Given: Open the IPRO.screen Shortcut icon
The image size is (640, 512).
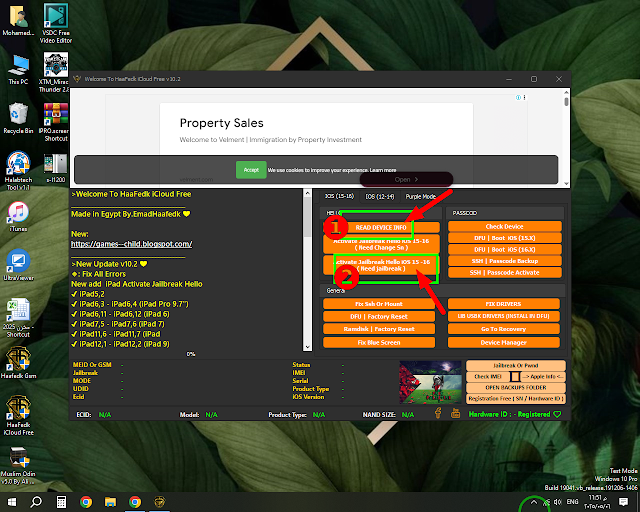Looking at the screenshot, I should (56, 122).
